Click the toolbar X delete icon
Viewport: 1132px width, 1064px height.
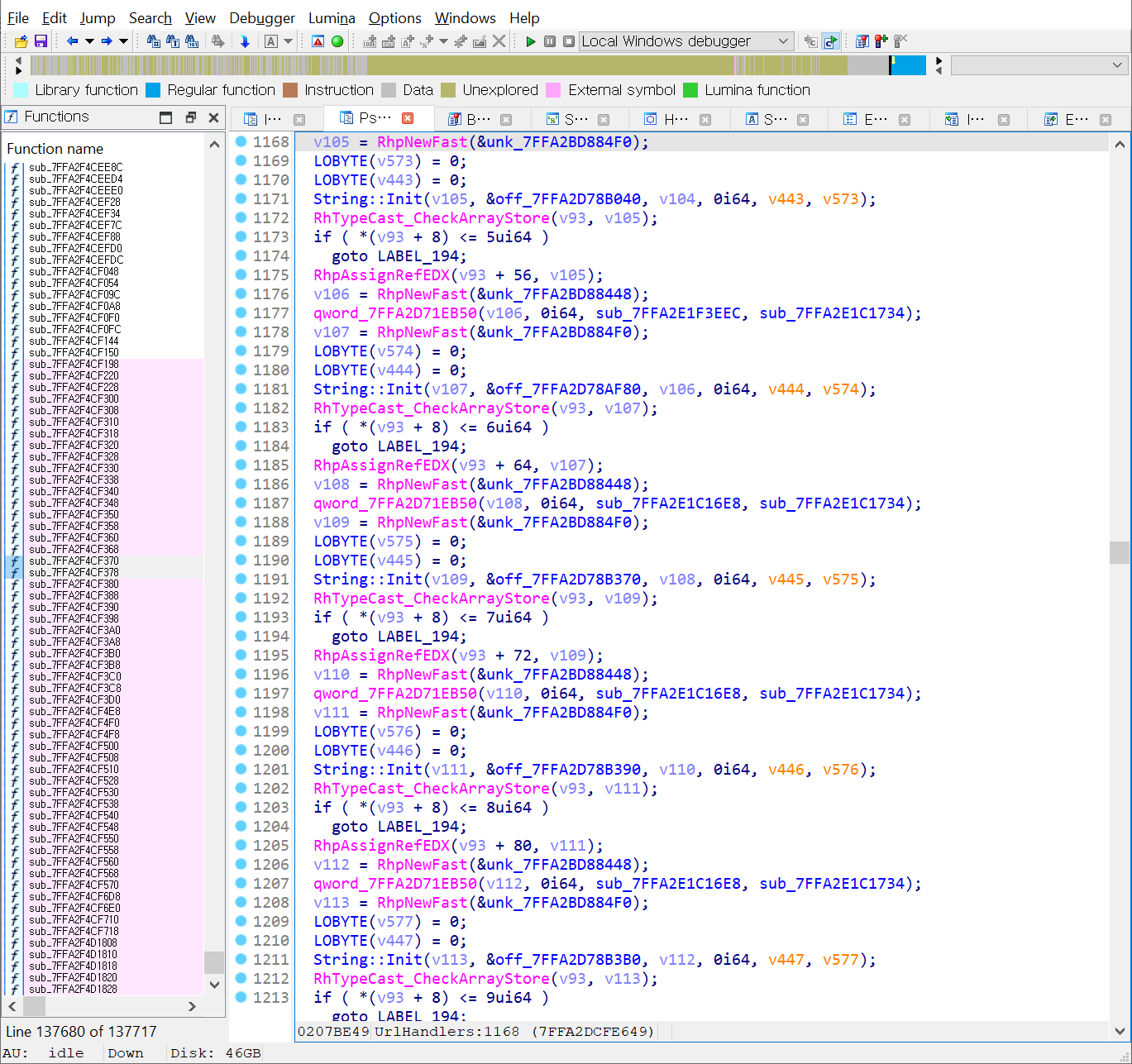[x=499, y=41]
